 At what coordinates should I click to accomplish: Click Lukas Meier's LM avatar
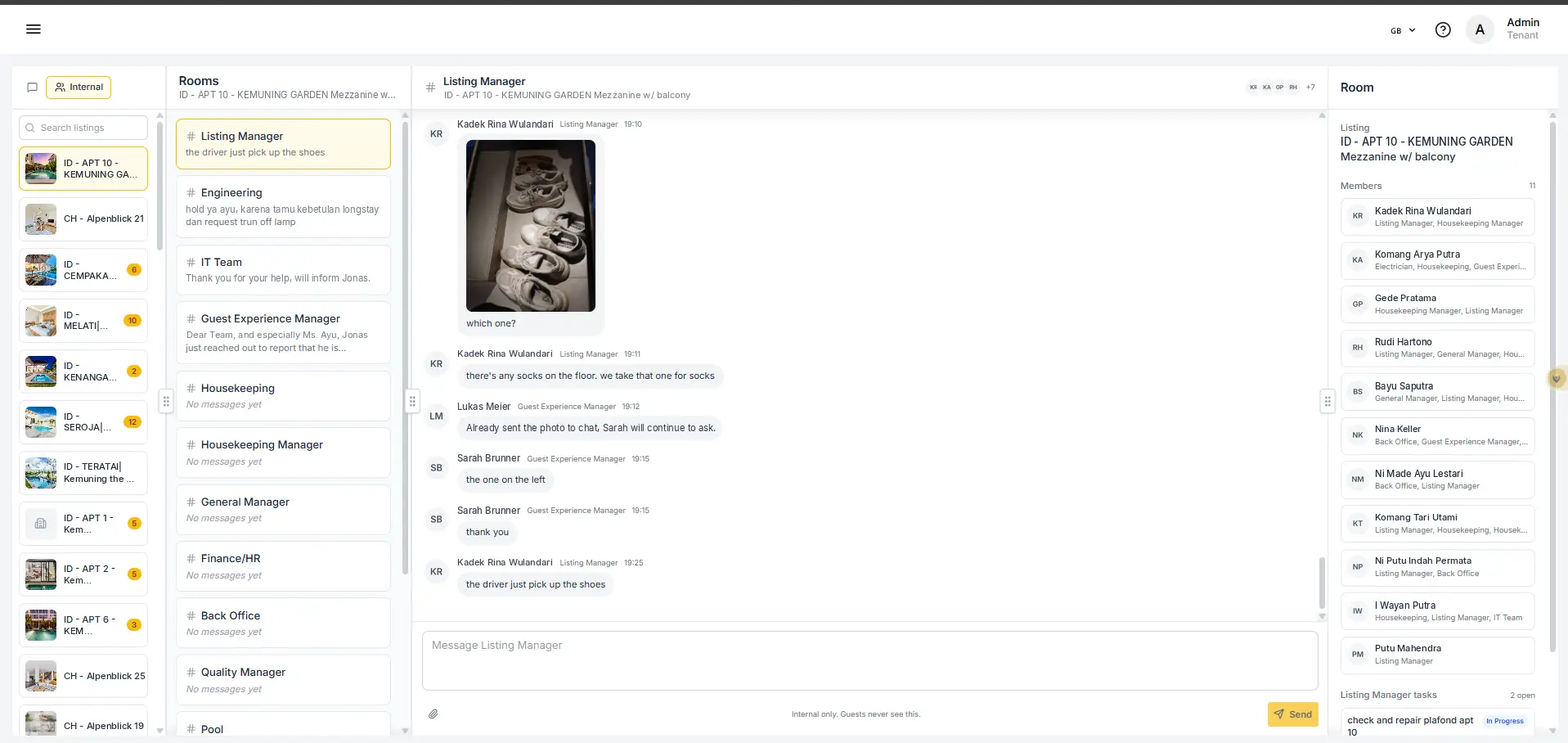436,417
